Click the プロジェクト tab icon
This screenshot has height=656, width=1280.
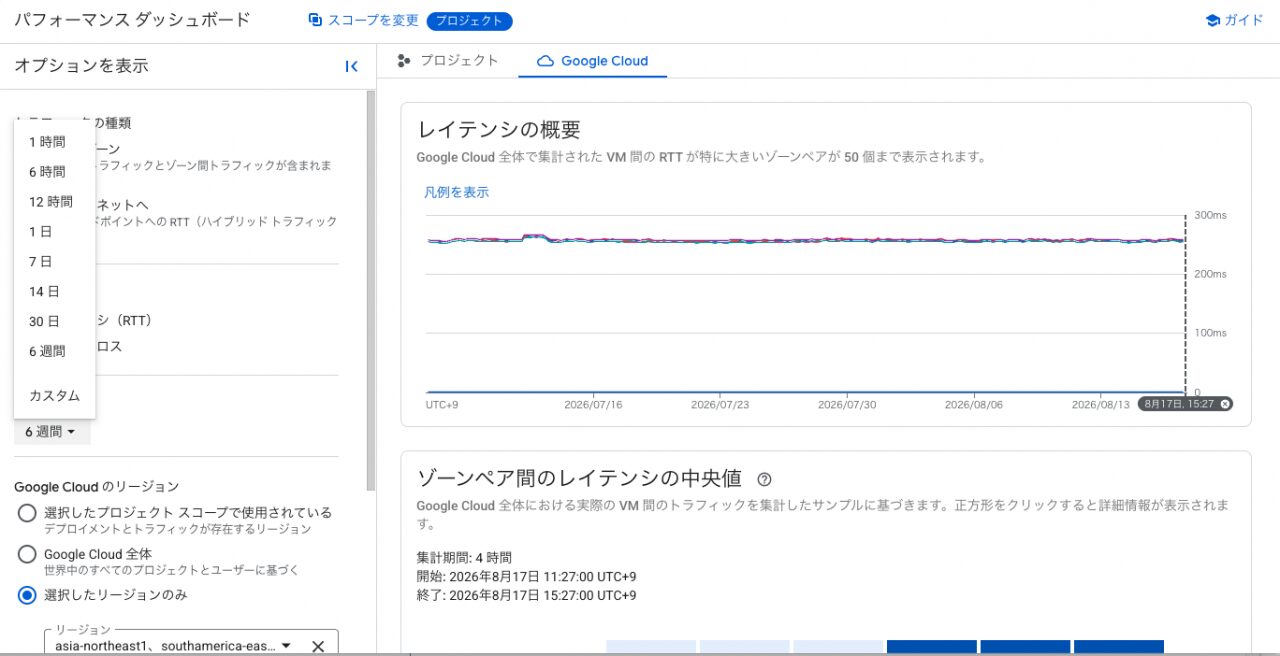tap(404, 61)
